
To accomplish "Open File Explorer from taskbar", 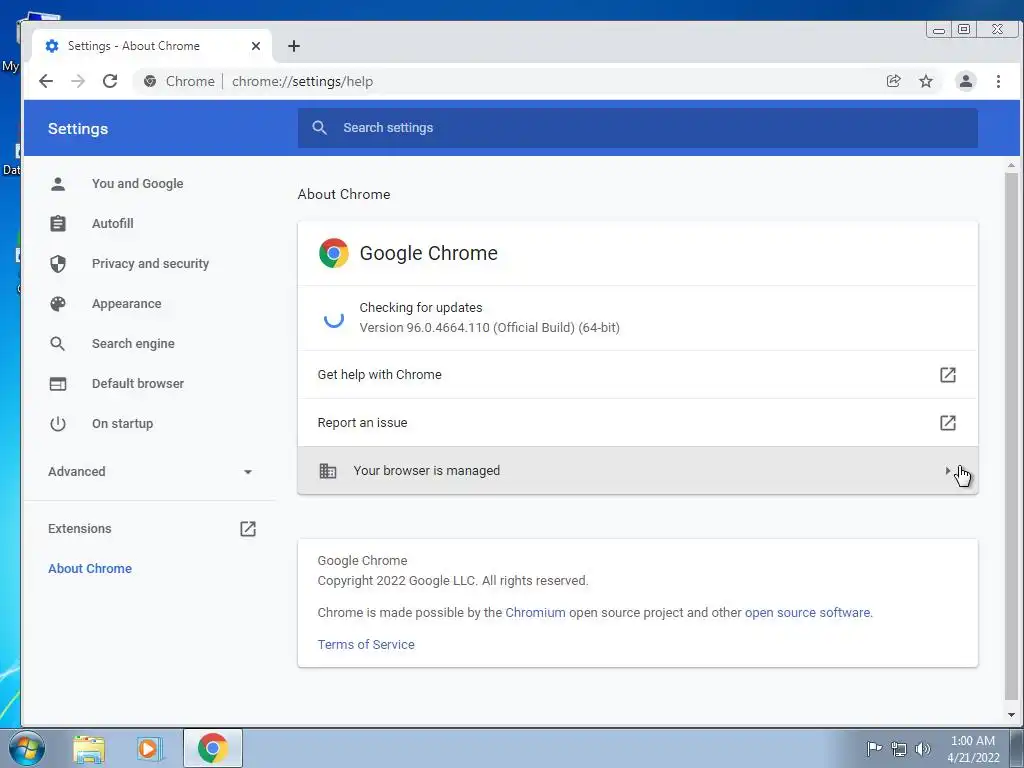I will click(89, 748).
